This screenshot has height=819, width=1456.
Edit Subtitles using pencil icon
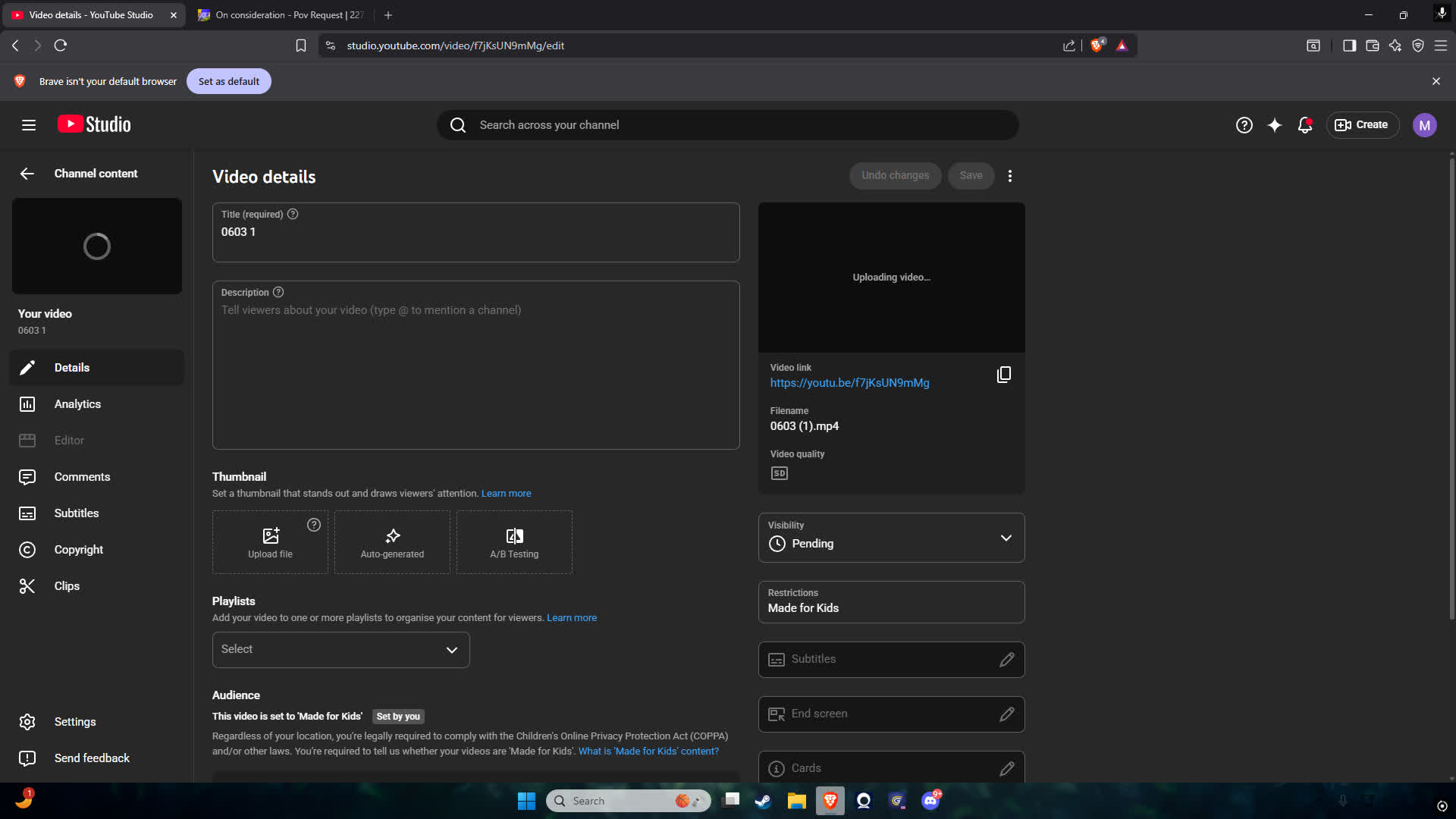[x=1006, y=660]
